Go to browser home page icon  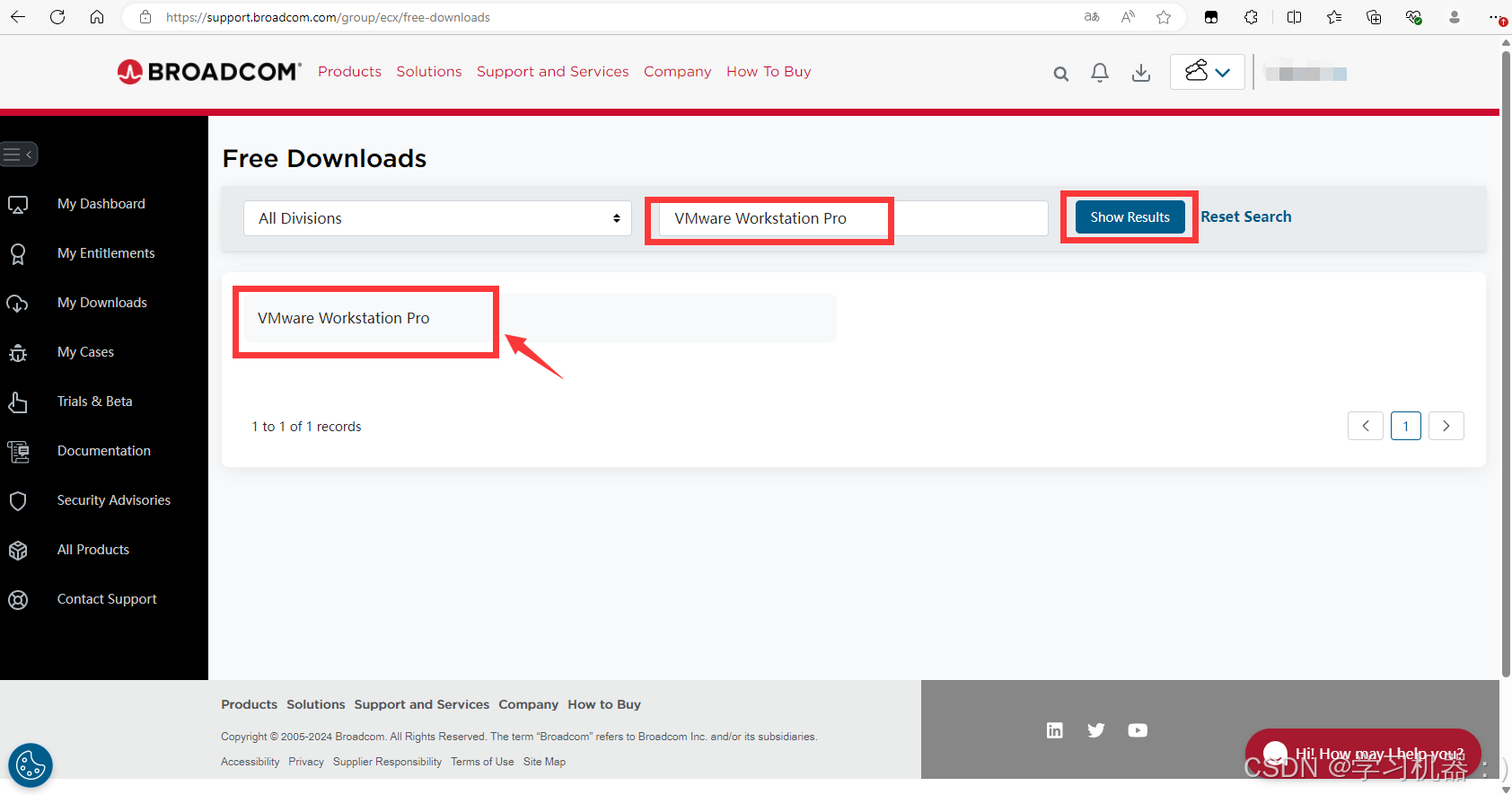pos(97,17)
